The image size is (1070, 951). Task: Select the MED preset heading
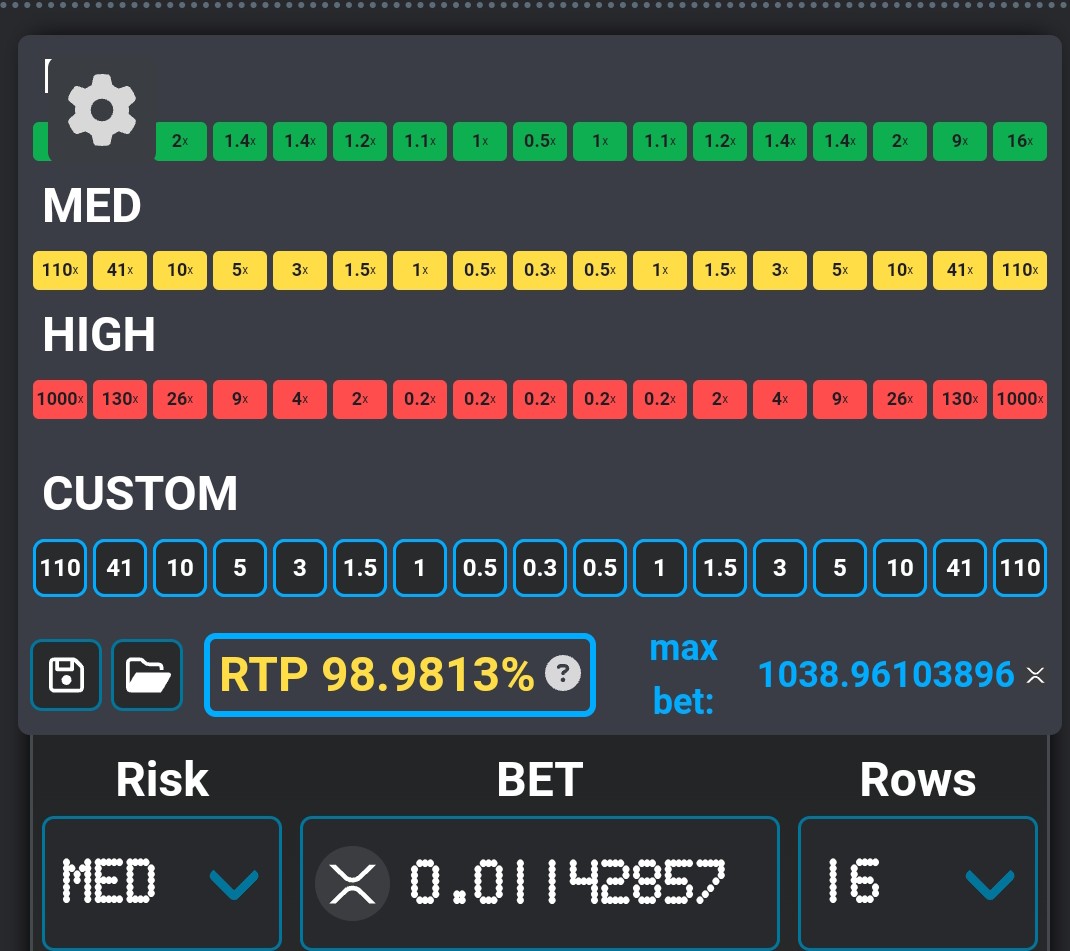92,206
